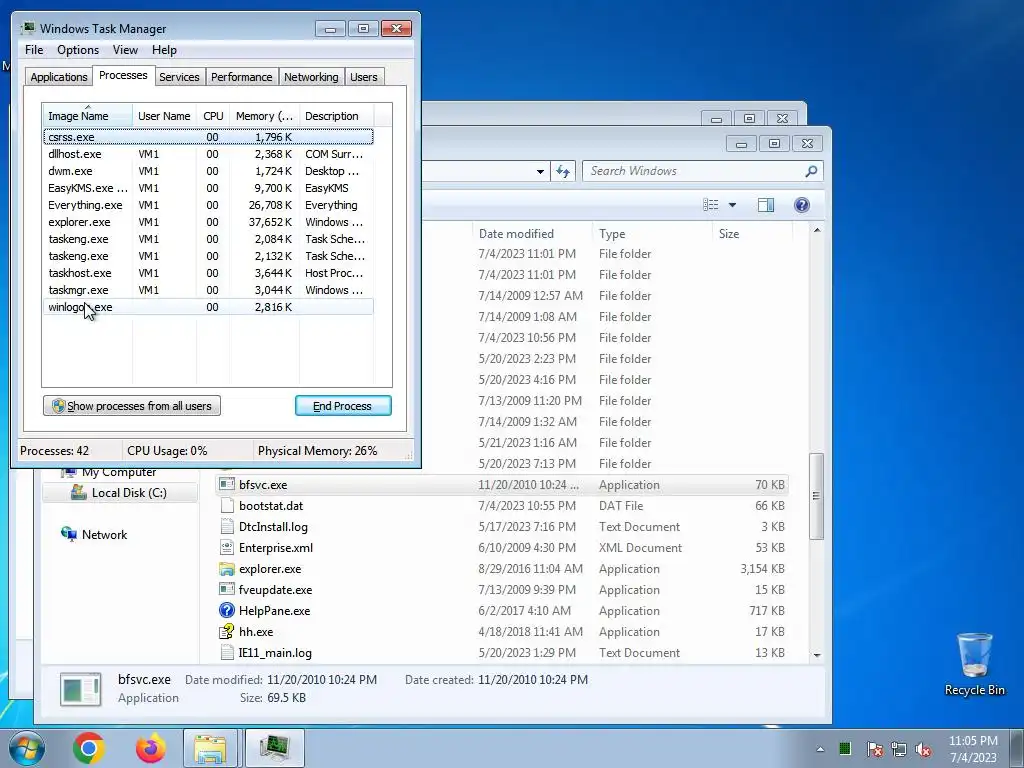Sort processes by User Name column
This screenshot has height=768, width=1024.
(x=165, y=116)
